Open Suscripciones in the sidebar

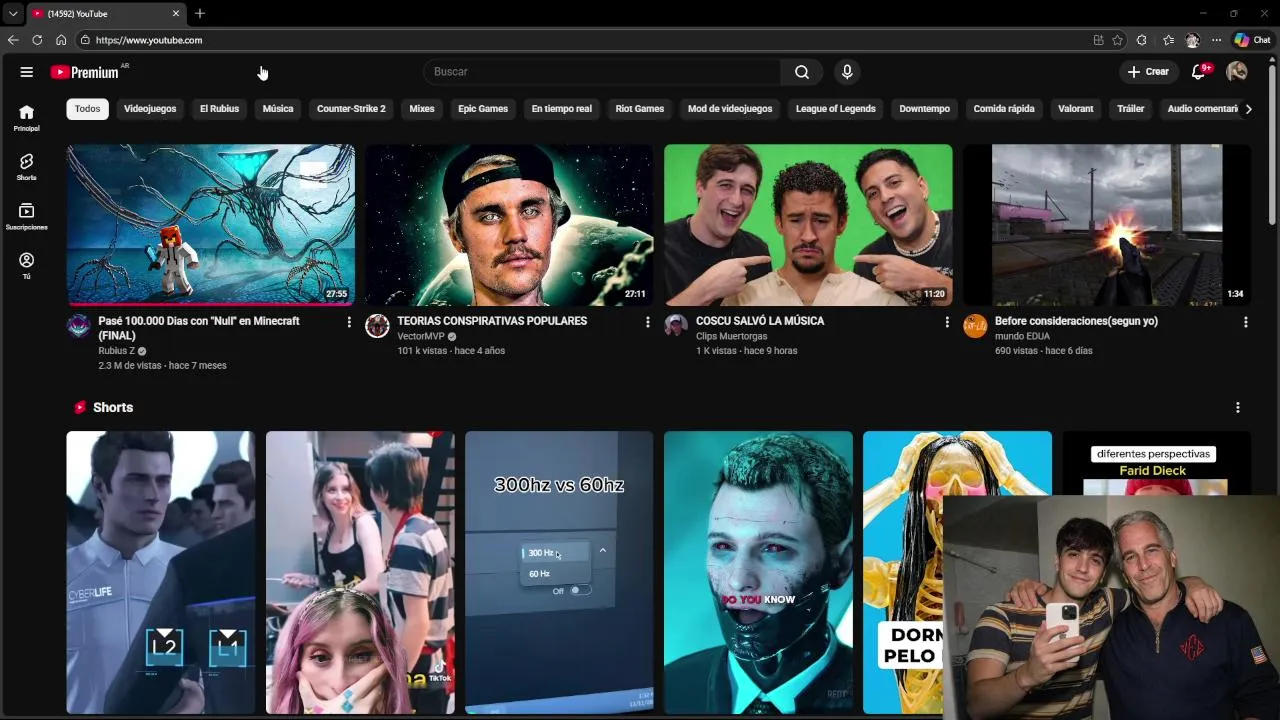click(x=27, y=216)
